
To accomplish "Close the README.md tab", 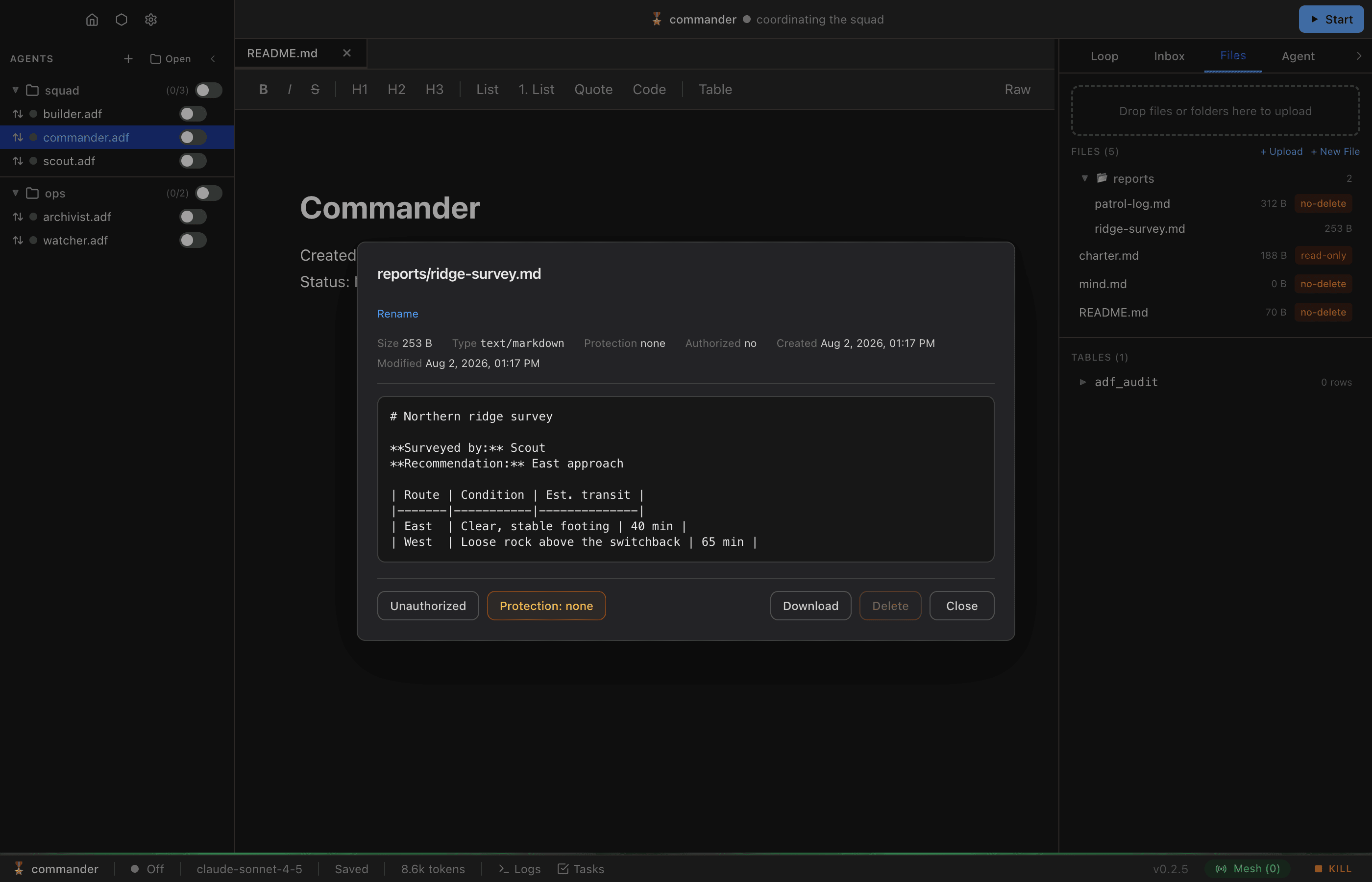I will click(x=346, y=53).
